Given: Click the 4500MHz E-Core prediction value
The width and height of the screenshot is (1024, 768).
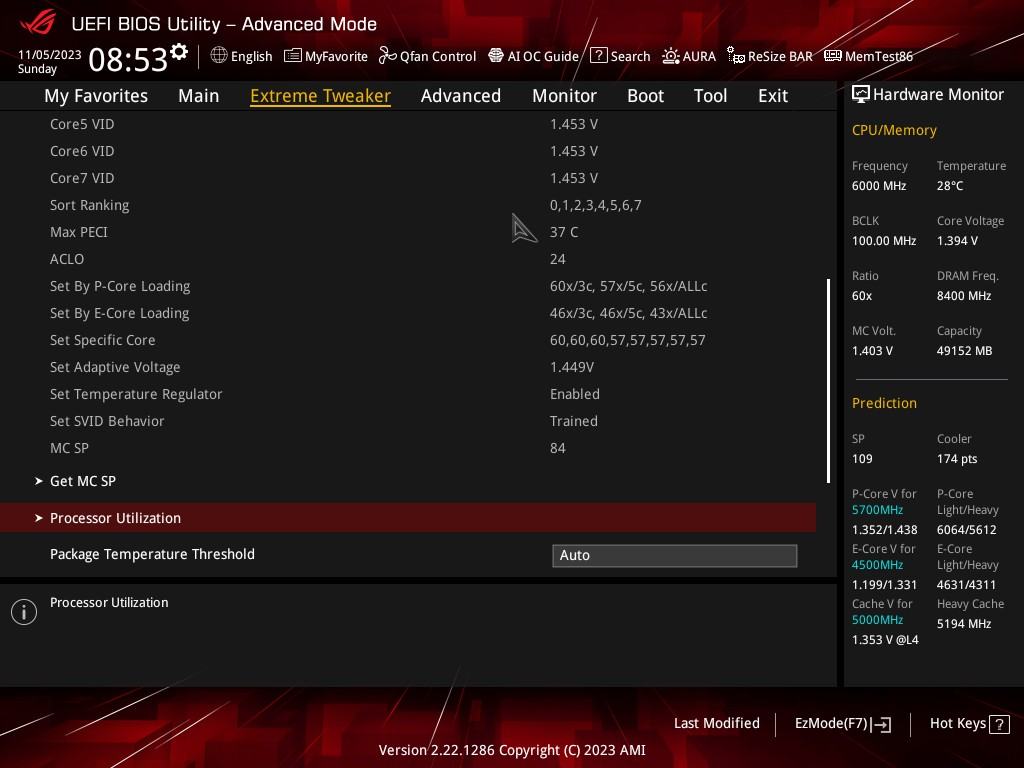Looking at the screenshot, I should point(877,565).
